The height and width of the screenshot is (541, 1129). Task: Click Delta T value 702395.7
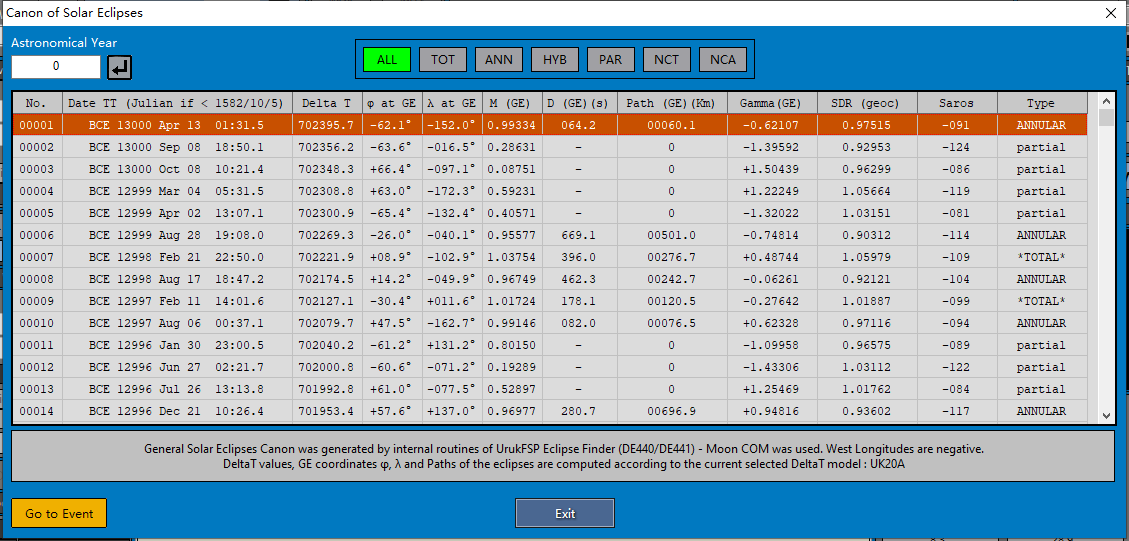327,125
